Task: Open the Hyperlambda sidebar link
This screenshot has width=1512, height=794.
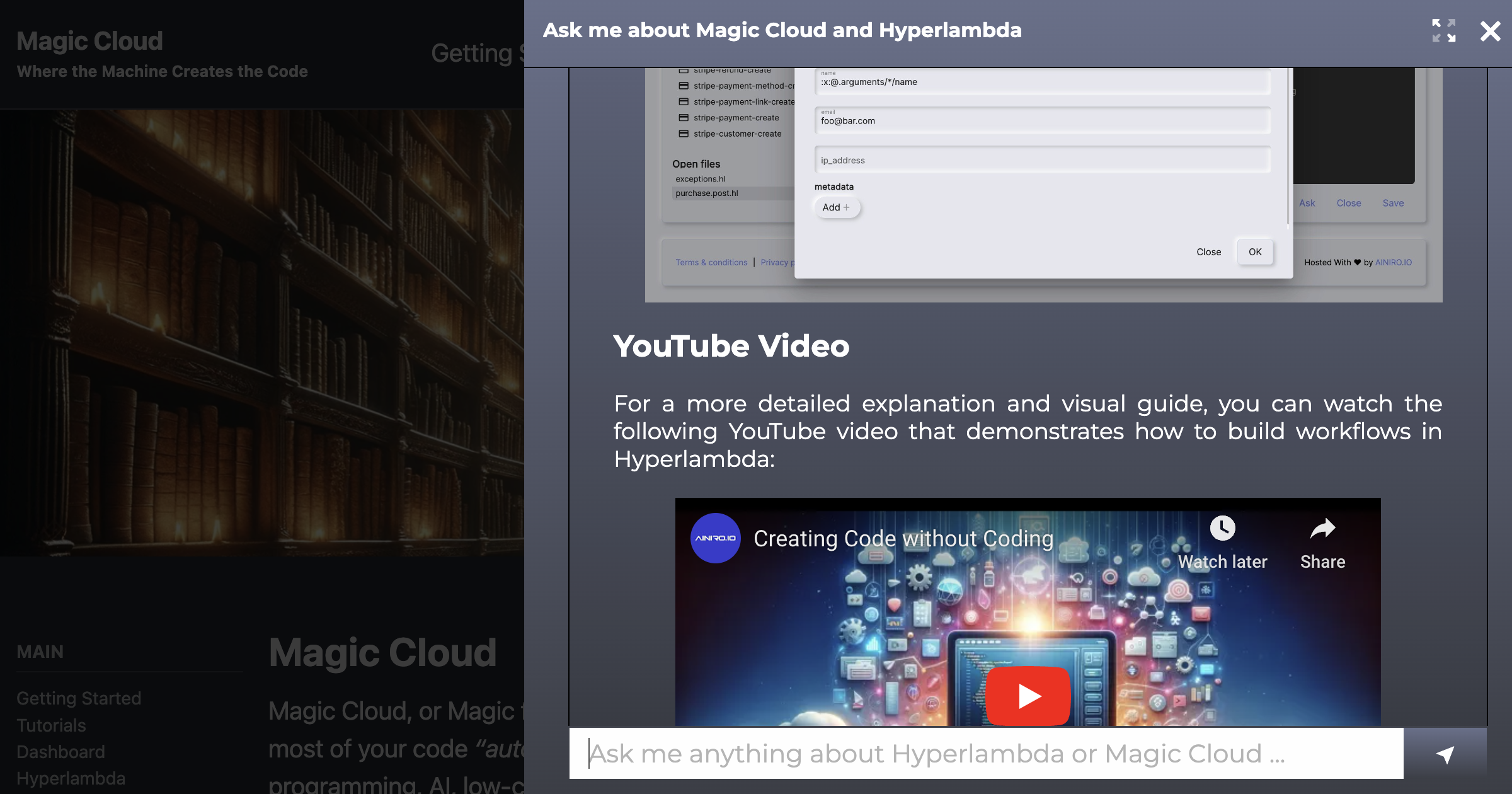Action: coord(71,778)
